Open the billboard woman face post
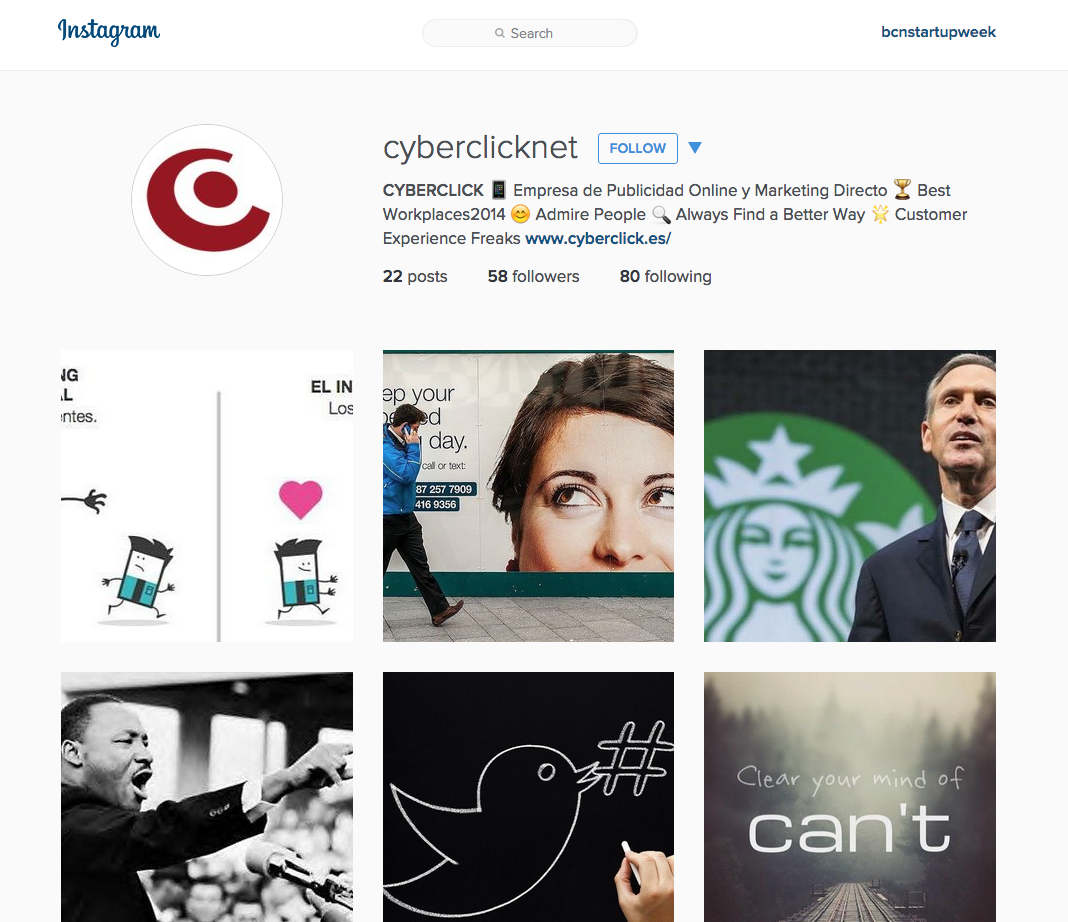The height and width of the screenshot is (922, 1068). (529, 496)
